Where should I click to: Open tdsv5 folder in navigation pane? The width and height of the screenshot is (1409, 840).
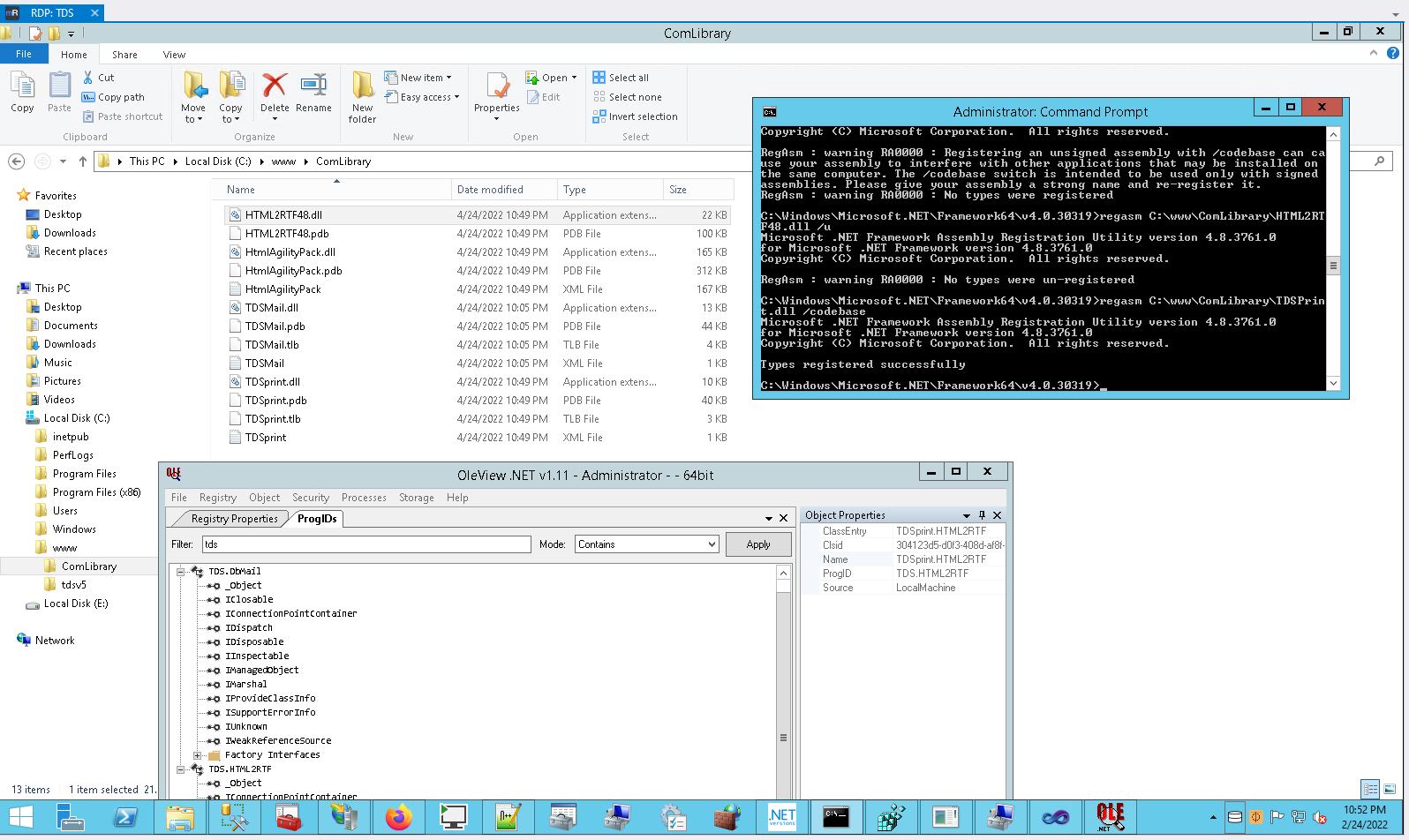click(x=74, y=585)
